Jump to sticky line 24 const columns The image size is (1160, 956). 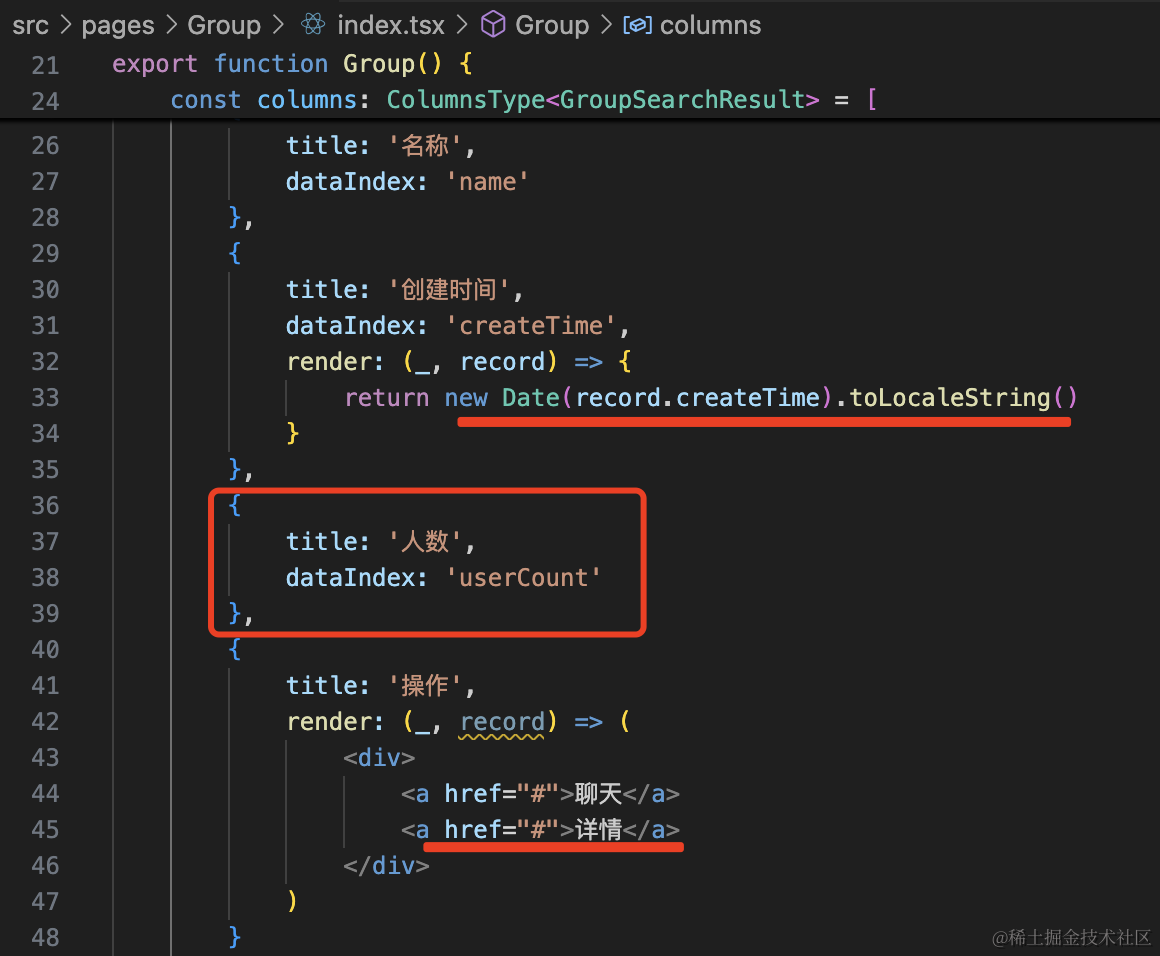pyautogui.click(x=520, y=100)
